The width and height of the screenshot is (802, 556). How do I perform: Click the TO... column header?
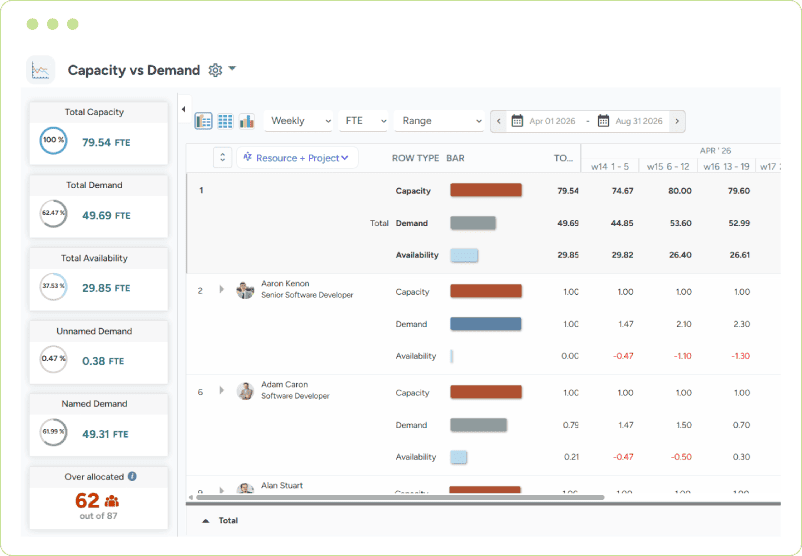(563, 158)
